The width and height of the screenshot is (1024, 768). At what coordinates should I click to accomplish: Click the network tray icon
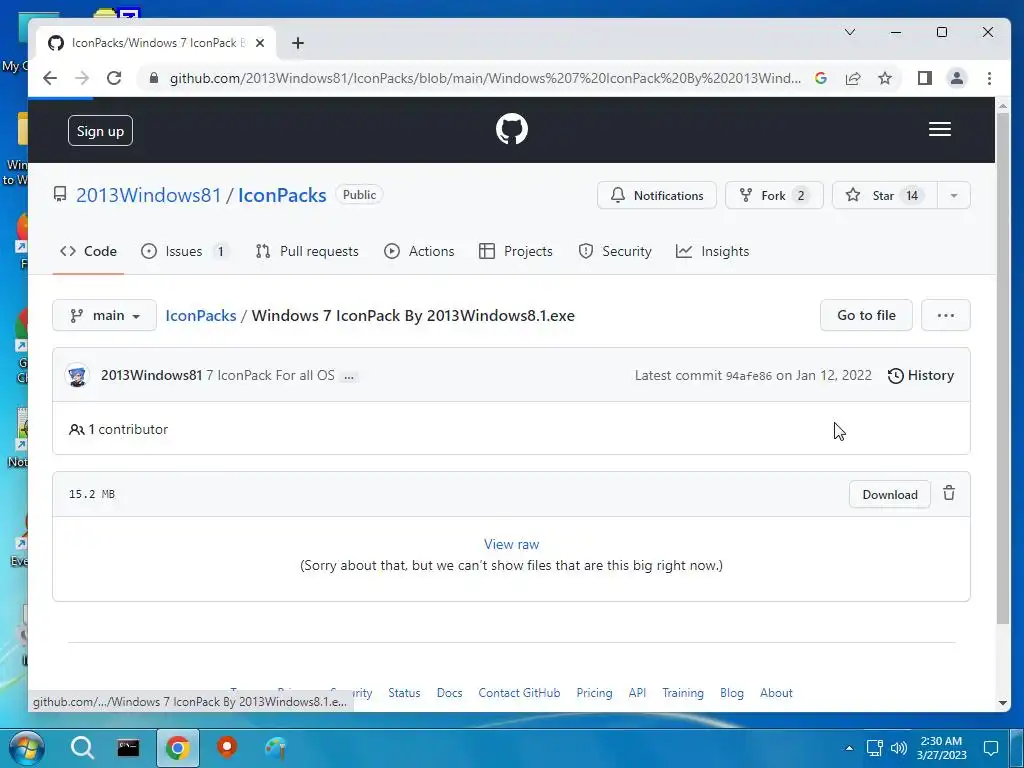click(874, 748)
